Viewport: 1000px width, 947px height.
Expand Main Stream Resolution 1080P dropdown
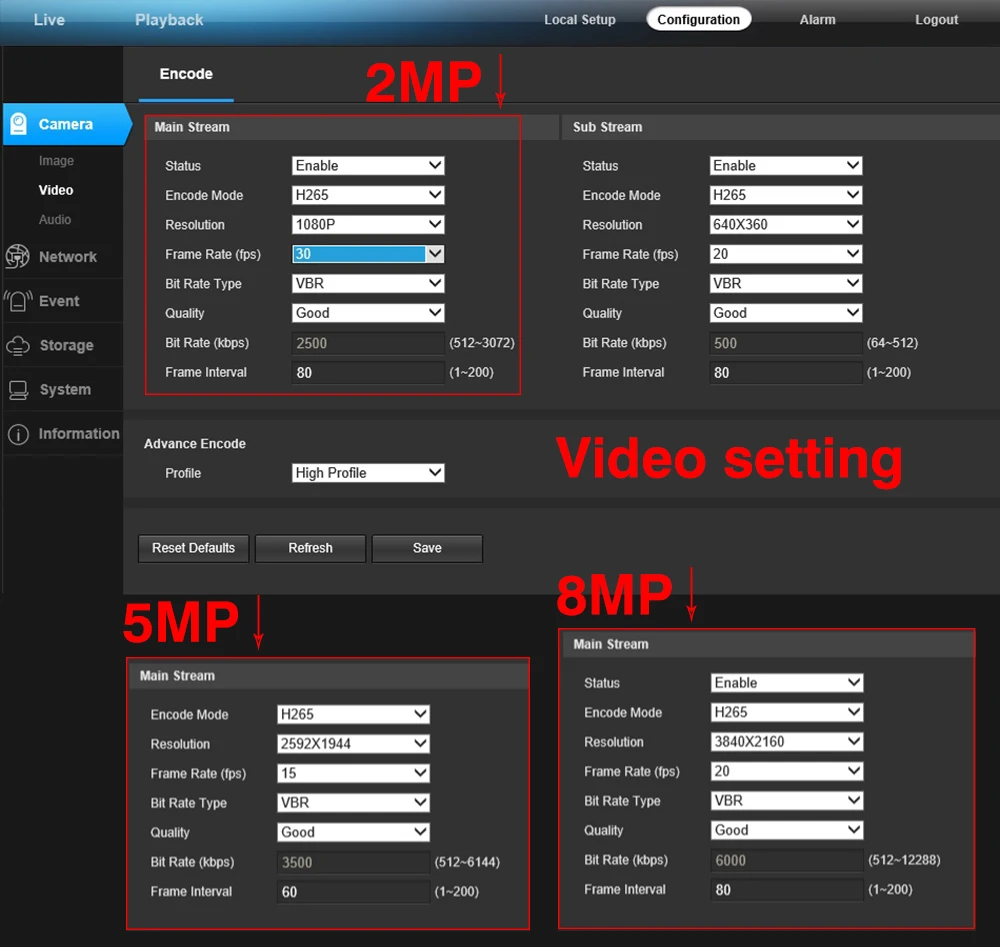pos(368,224)
